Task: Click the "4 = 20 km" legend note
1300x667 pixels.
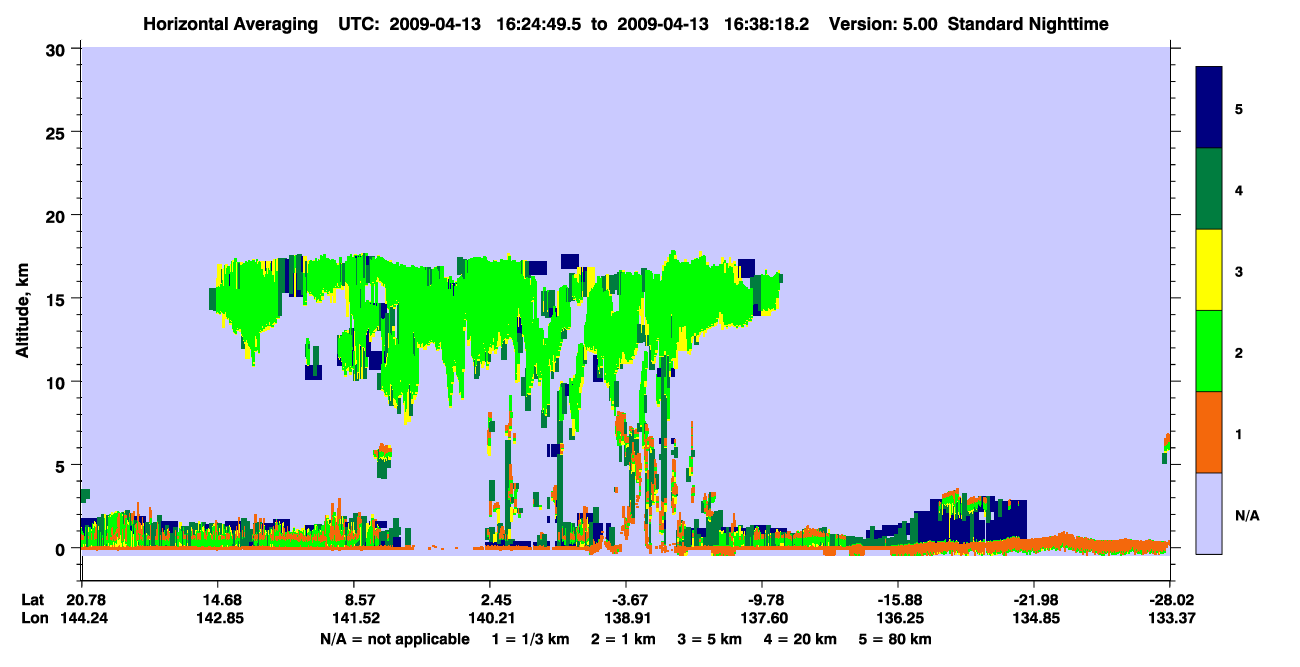Action: 801,639
